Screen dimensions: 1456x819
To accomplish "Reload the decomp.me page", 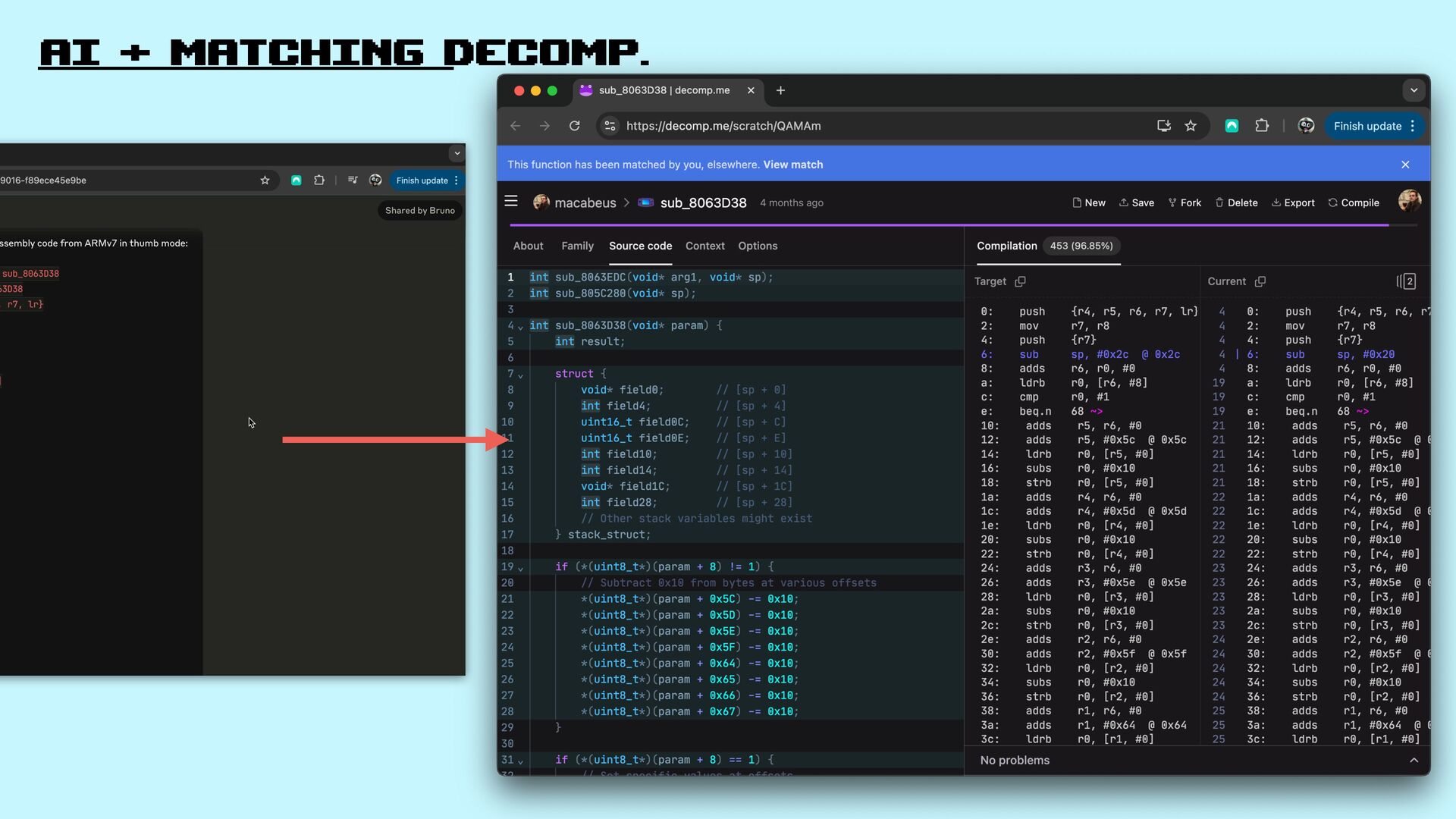I will (575, 126).
